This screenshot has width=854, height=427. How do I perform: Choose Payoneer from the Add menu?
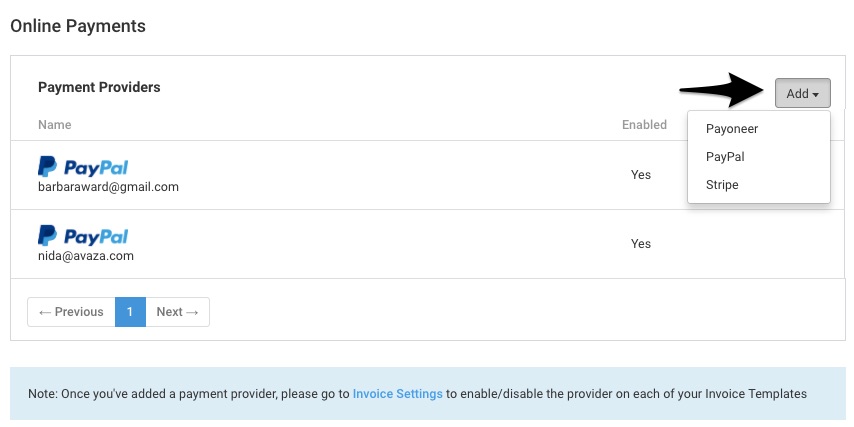coord(732,129)
